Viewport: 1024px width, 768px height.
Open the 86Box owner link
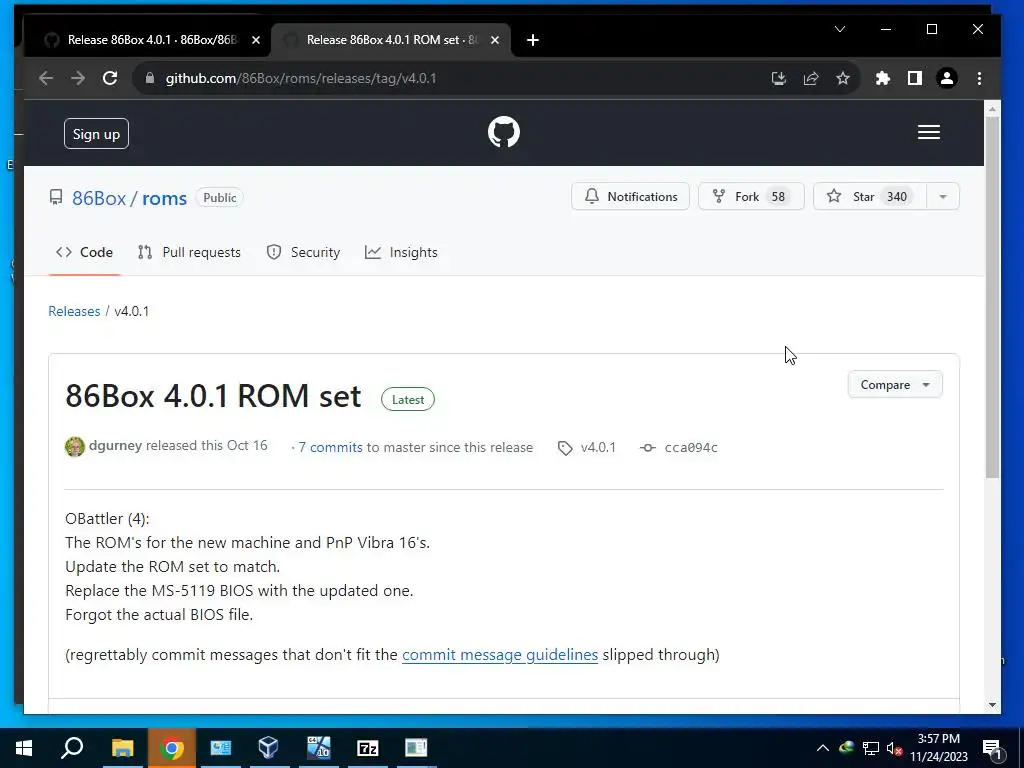pyautogui.click(x=99, y=198)
